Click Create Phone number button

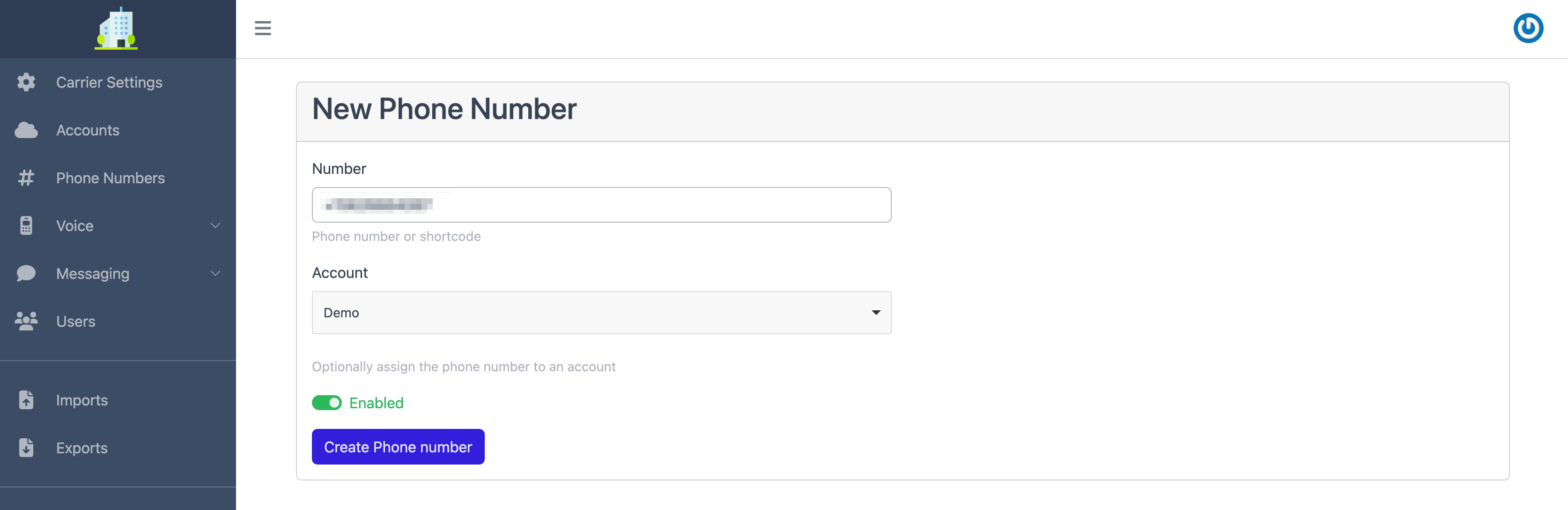tap(398, 447)
